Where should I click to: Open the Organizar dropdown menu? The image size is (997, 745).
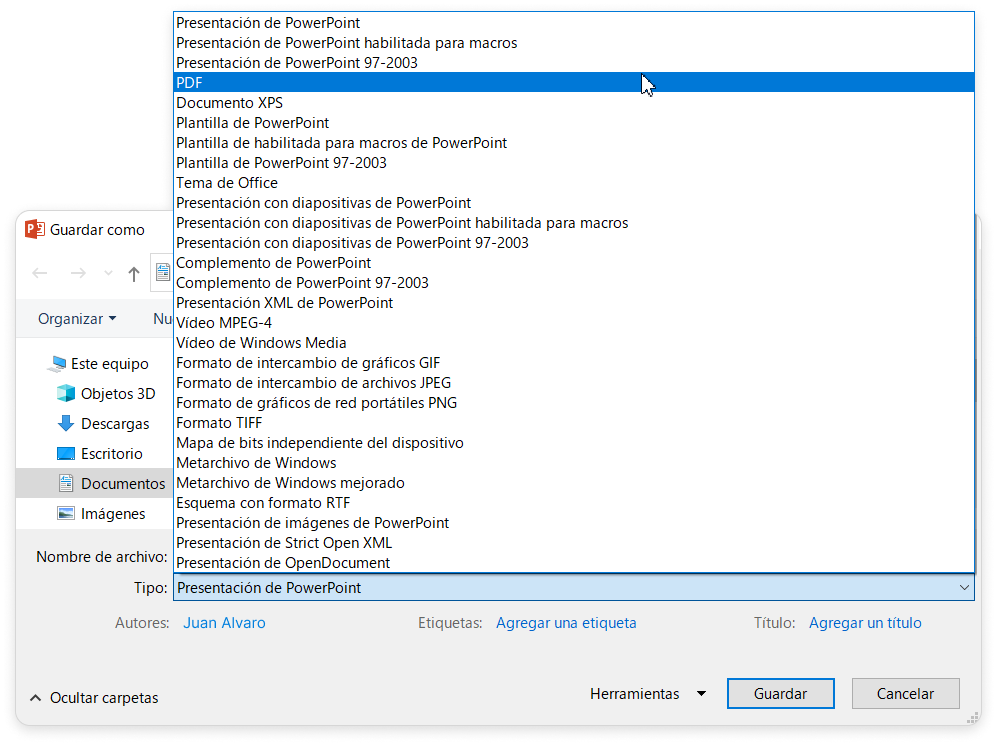pyautogui.click(x=77, y=319)
